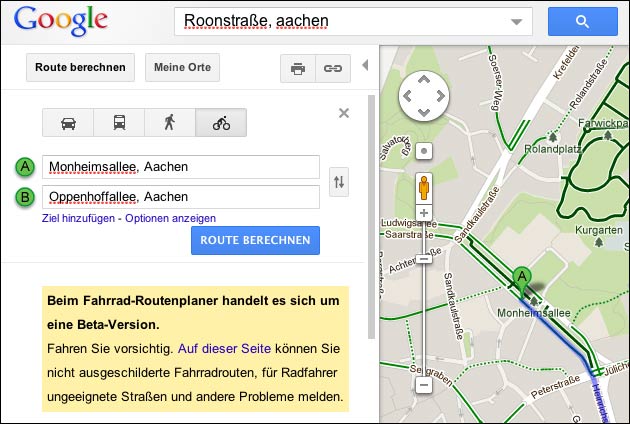Viewport: 630px width, 424px height.
Task: Click the Saarstraße label on map
Action: (409, 234)
